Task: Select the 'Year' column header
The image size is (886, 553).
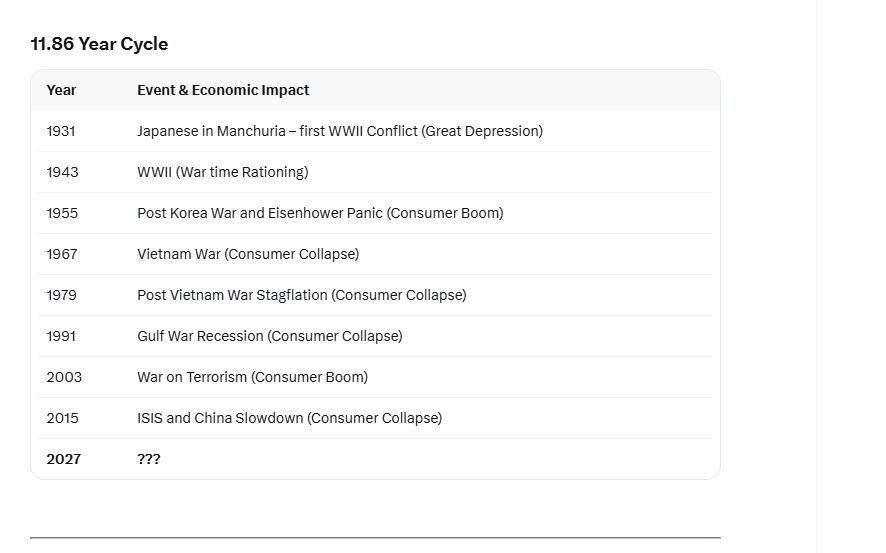Action: pos(61,90)
